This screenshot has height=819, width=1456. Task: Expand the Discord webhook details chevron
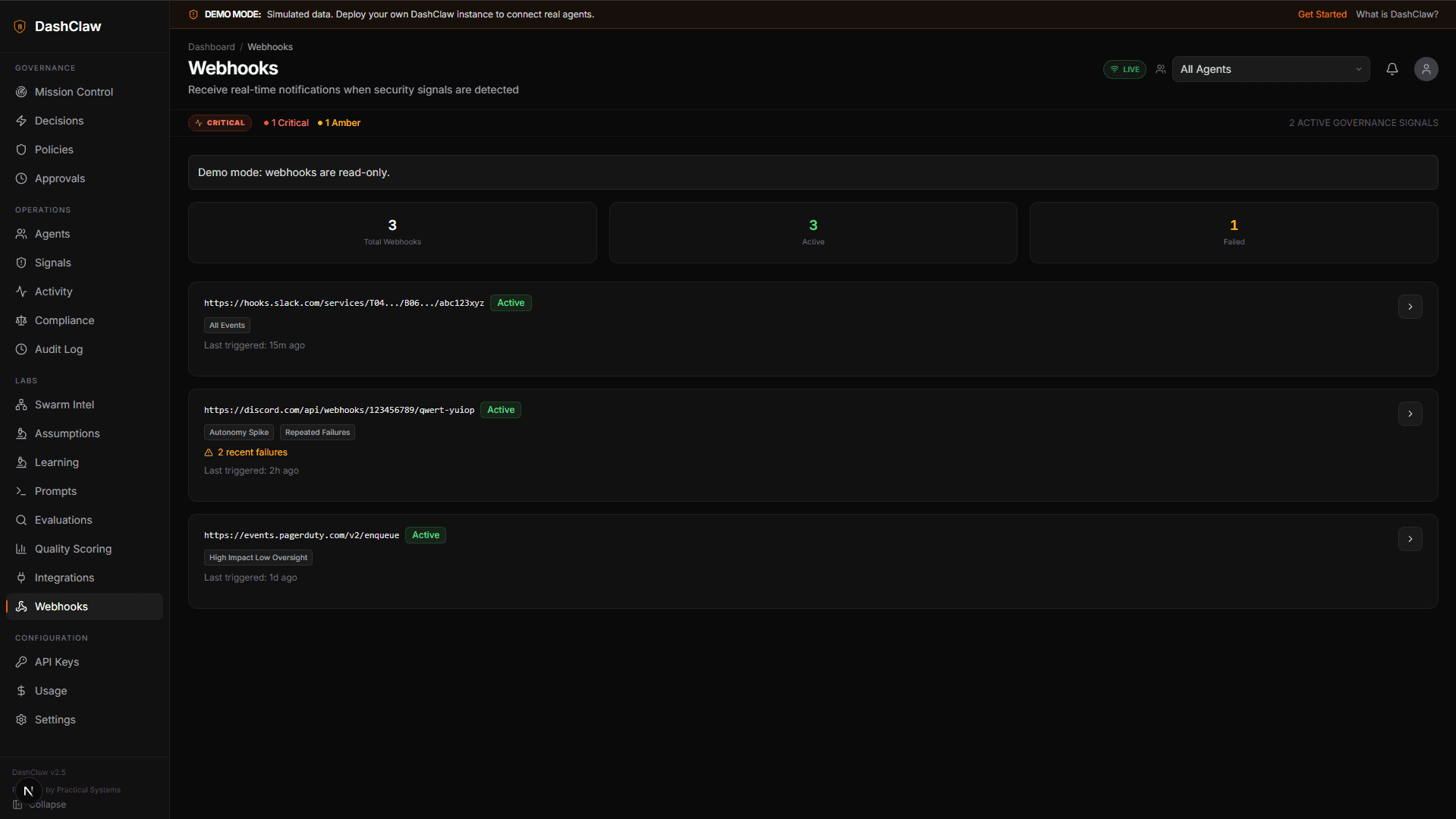1410,414
